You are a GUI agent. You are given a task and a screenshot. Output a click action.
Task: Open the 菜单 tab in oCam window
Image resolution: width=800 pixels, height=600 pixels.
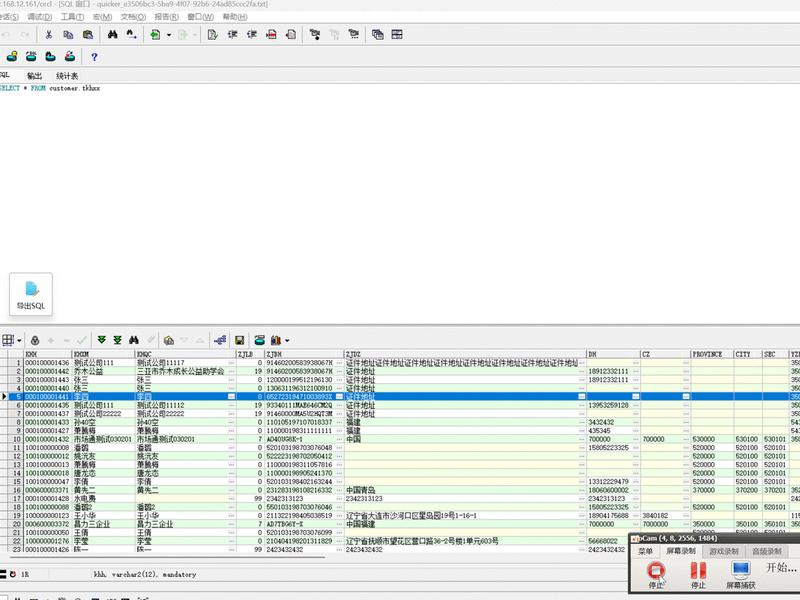tap(645, 552)
